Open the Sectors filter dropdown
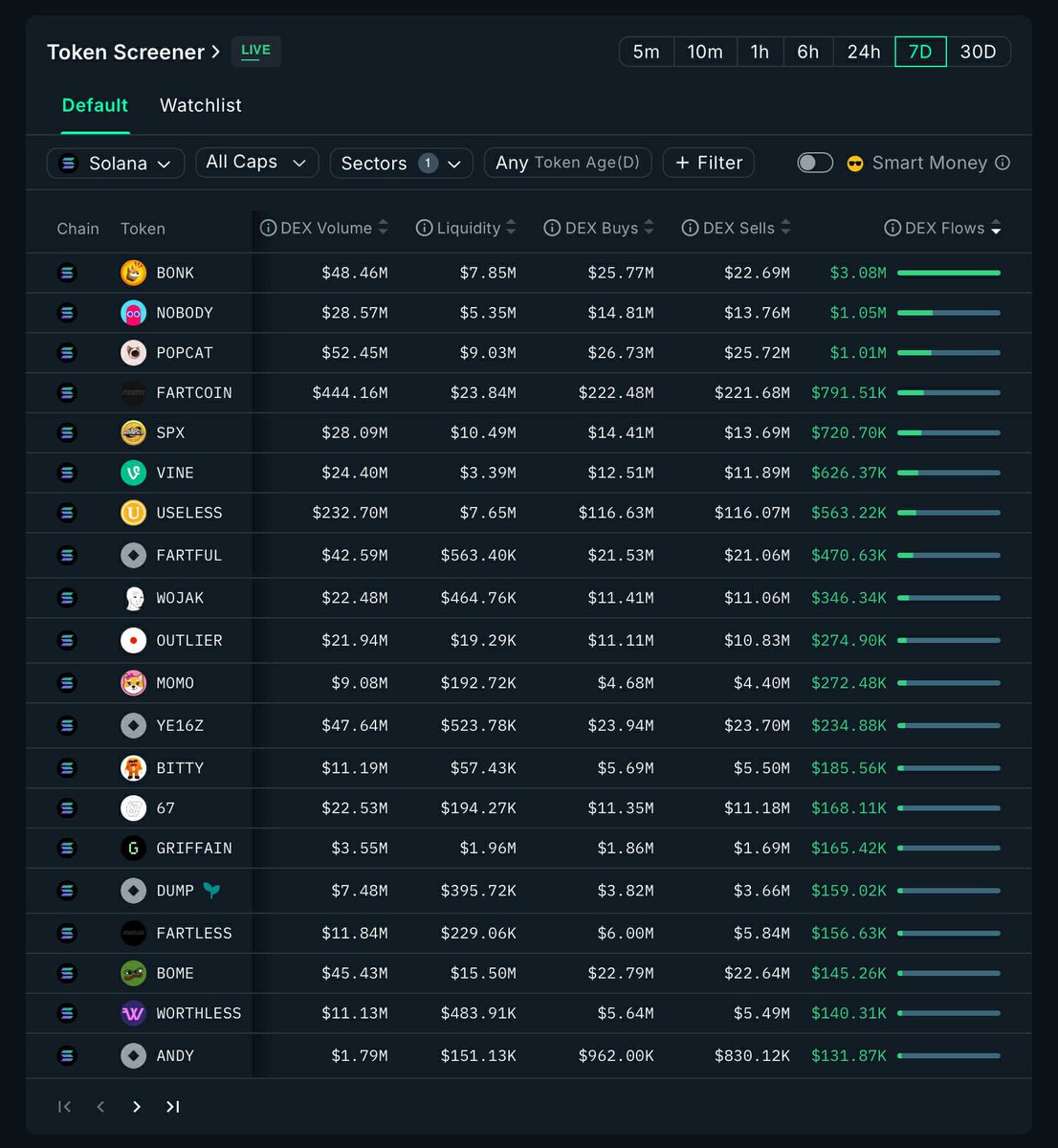This screenshot has height=1148, width=1058. coord(401,163)
